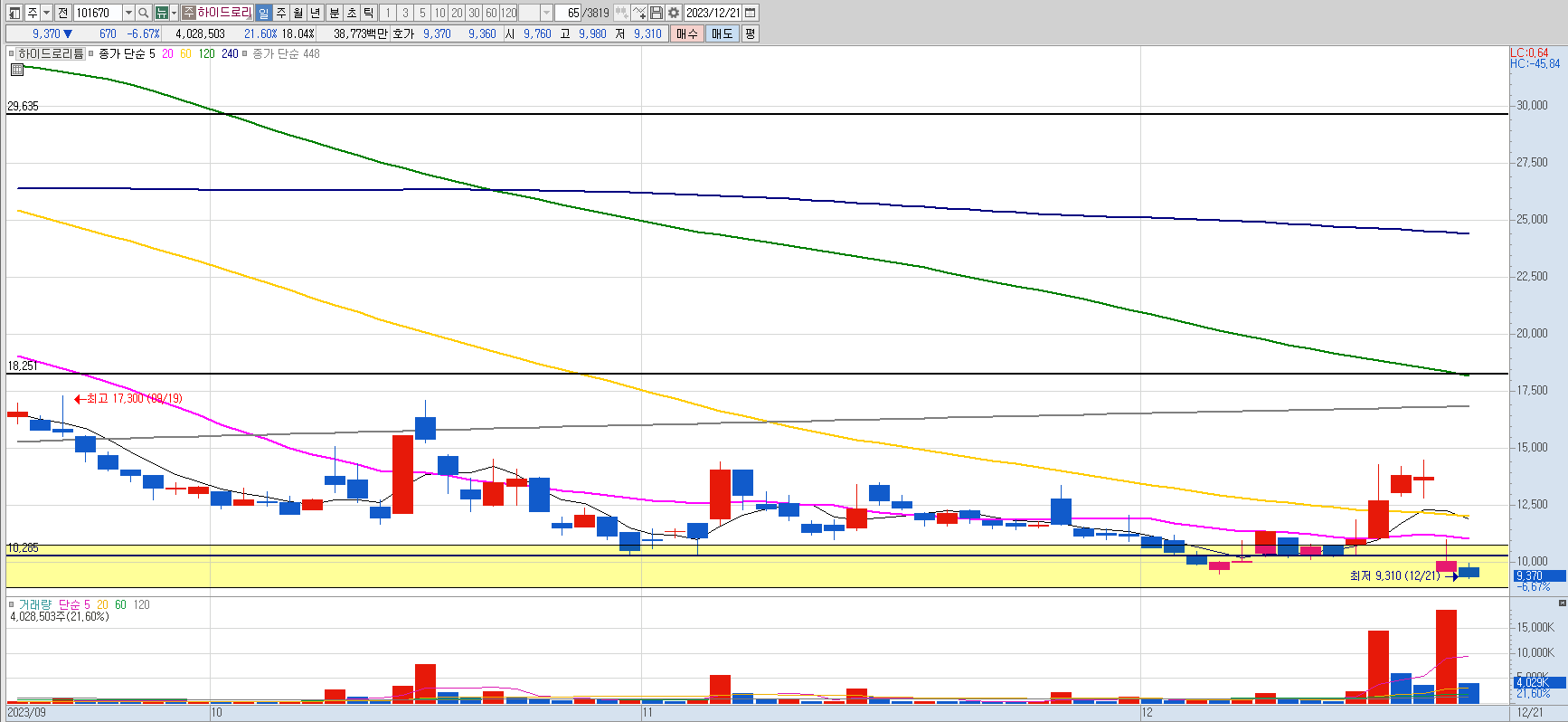Click the 종가 단순 448 indicator label

pos(286,53)
